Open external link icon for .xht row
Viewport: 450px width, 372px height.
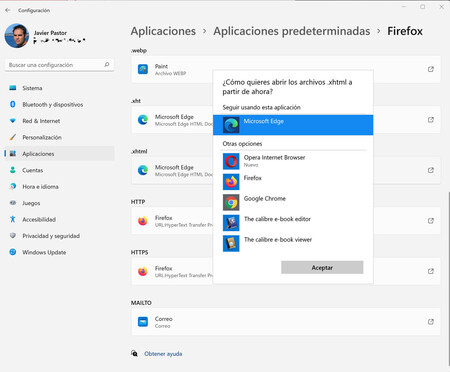tap(431, 120)
